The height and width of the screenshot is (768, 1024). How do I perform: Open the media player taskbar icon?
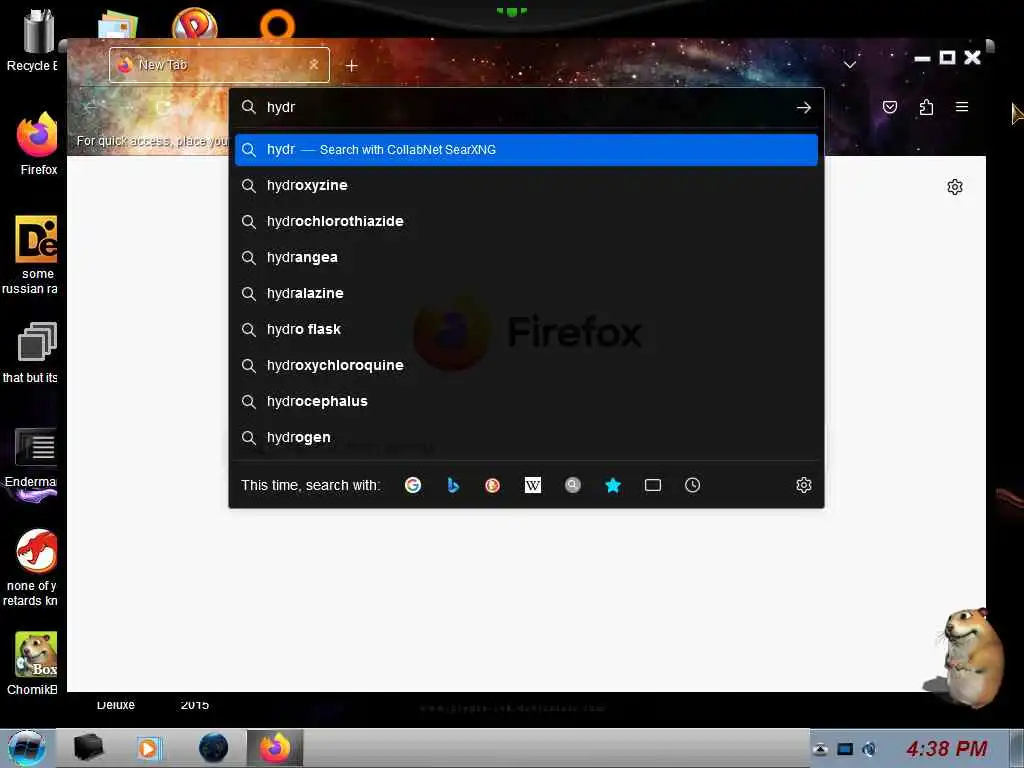point(148,748)
